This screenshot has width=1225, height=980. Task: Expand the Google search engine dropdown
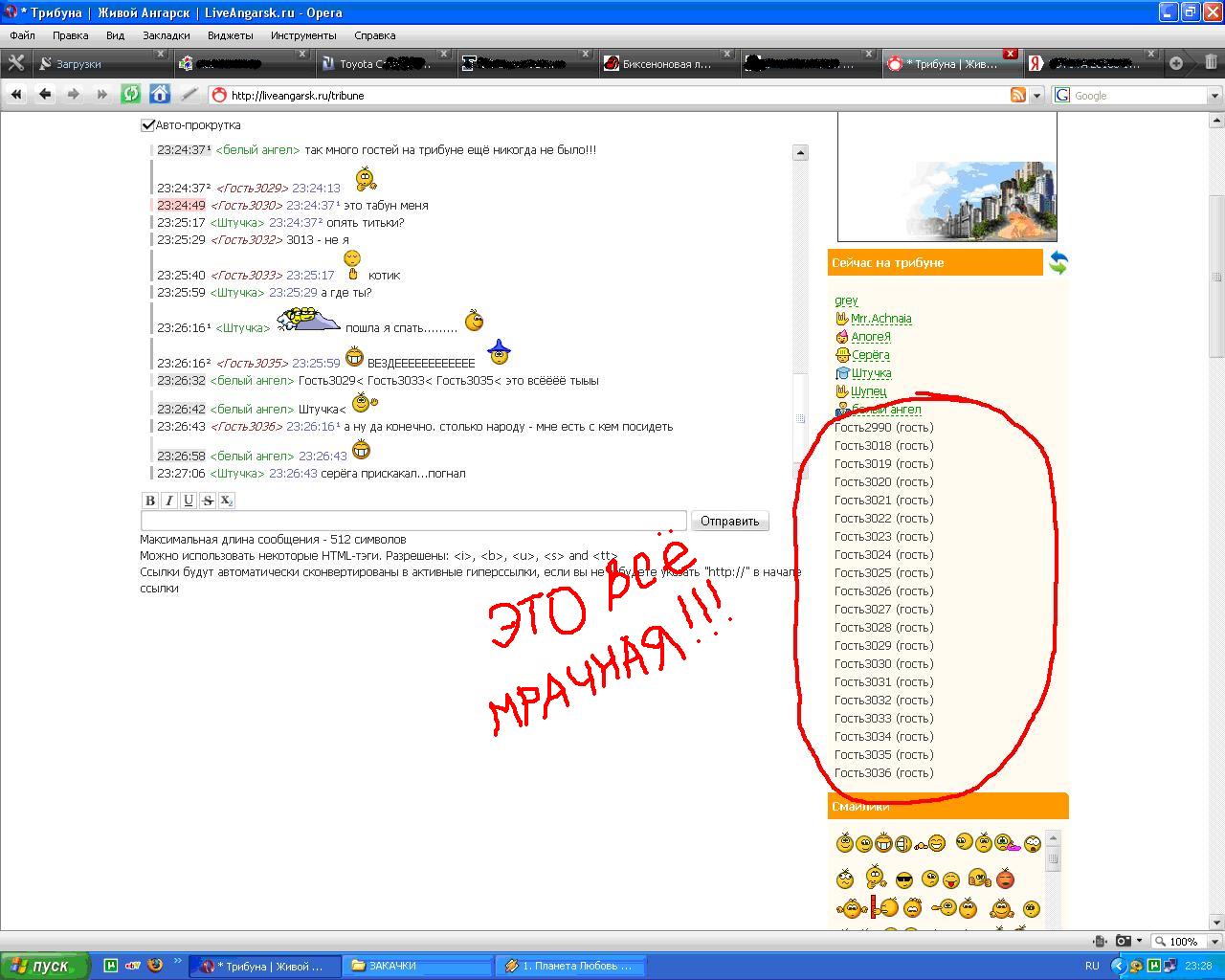pyautogui.click(x=1214, y=96)
